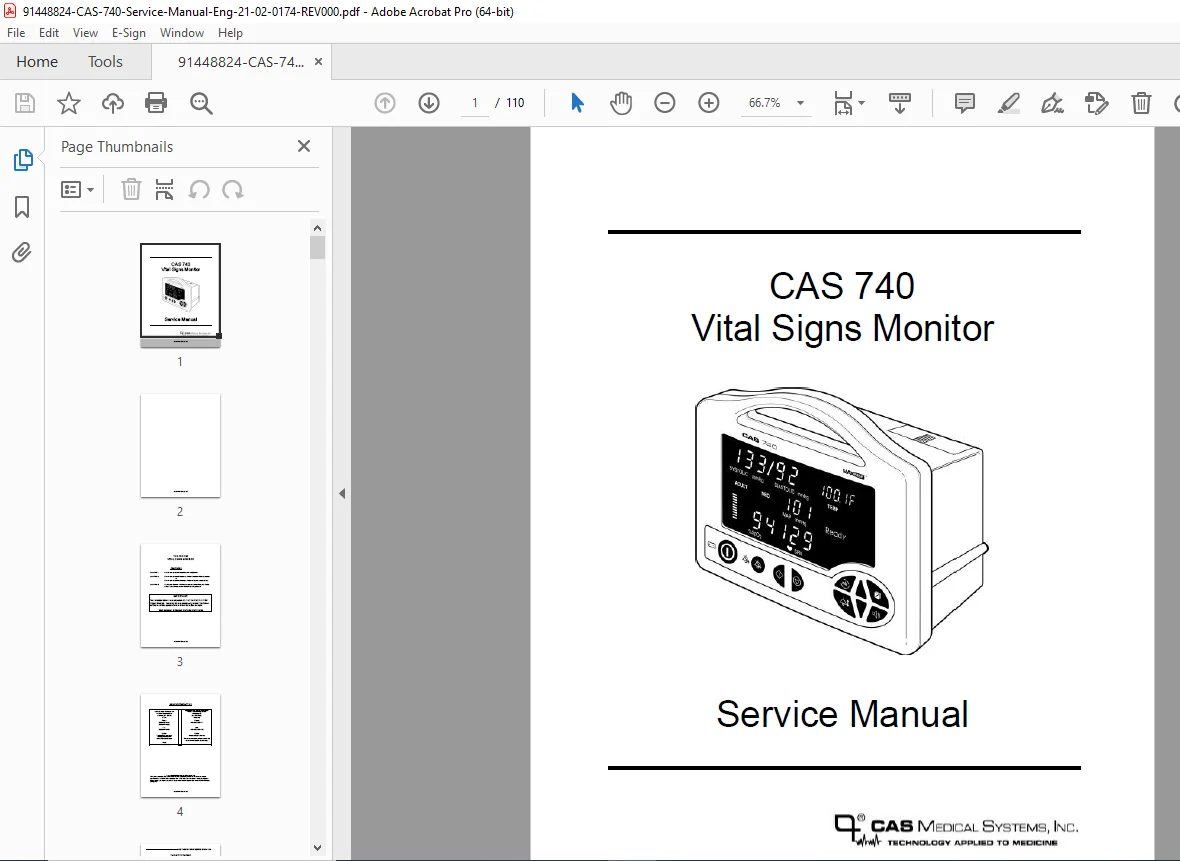Expand page display options dropdown arrow
The image size is (1180, 861).
[862, 103]
